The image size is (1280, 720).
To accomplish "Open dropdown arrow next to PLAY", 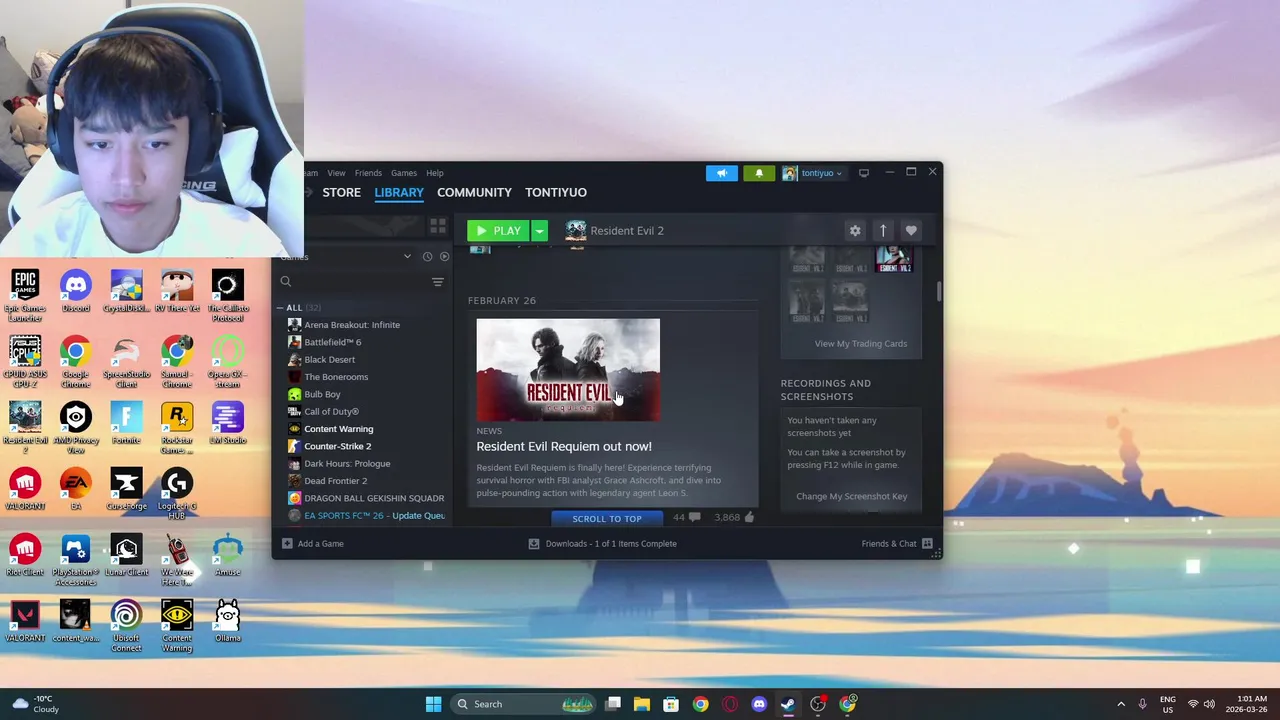I will tap(539, 231).
